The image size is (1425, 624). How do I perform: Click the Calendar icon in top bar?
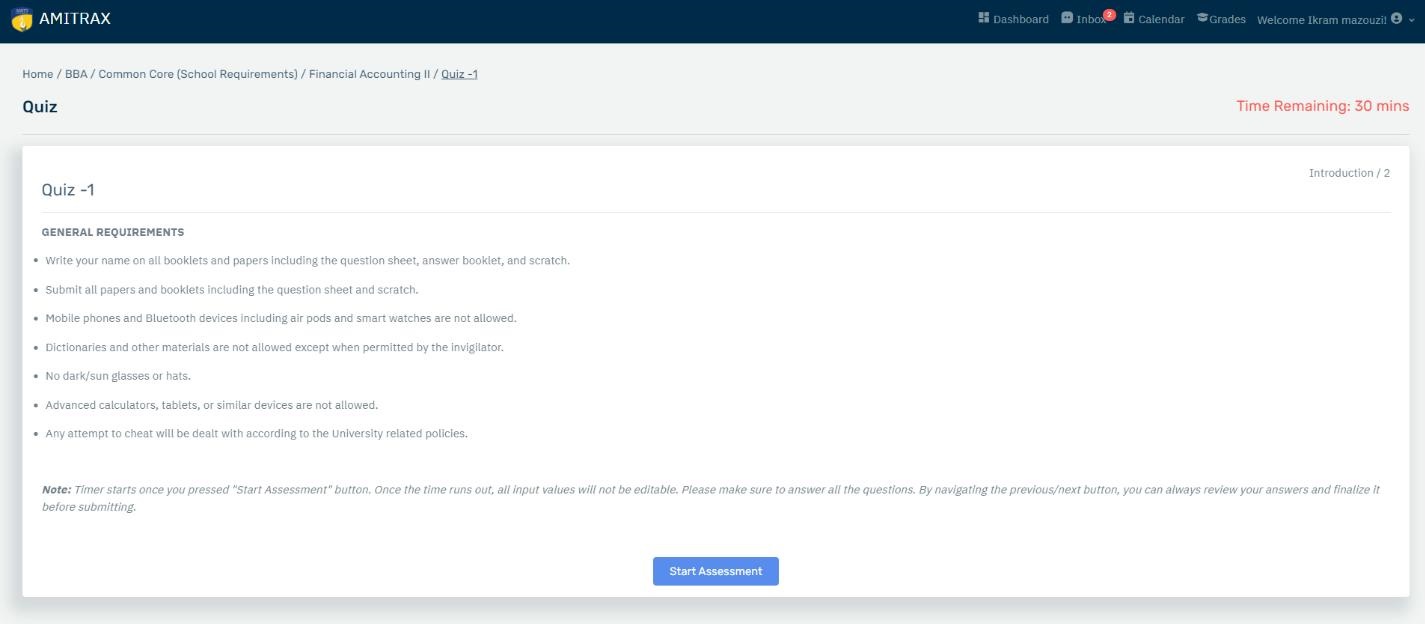coord(1129,18)
